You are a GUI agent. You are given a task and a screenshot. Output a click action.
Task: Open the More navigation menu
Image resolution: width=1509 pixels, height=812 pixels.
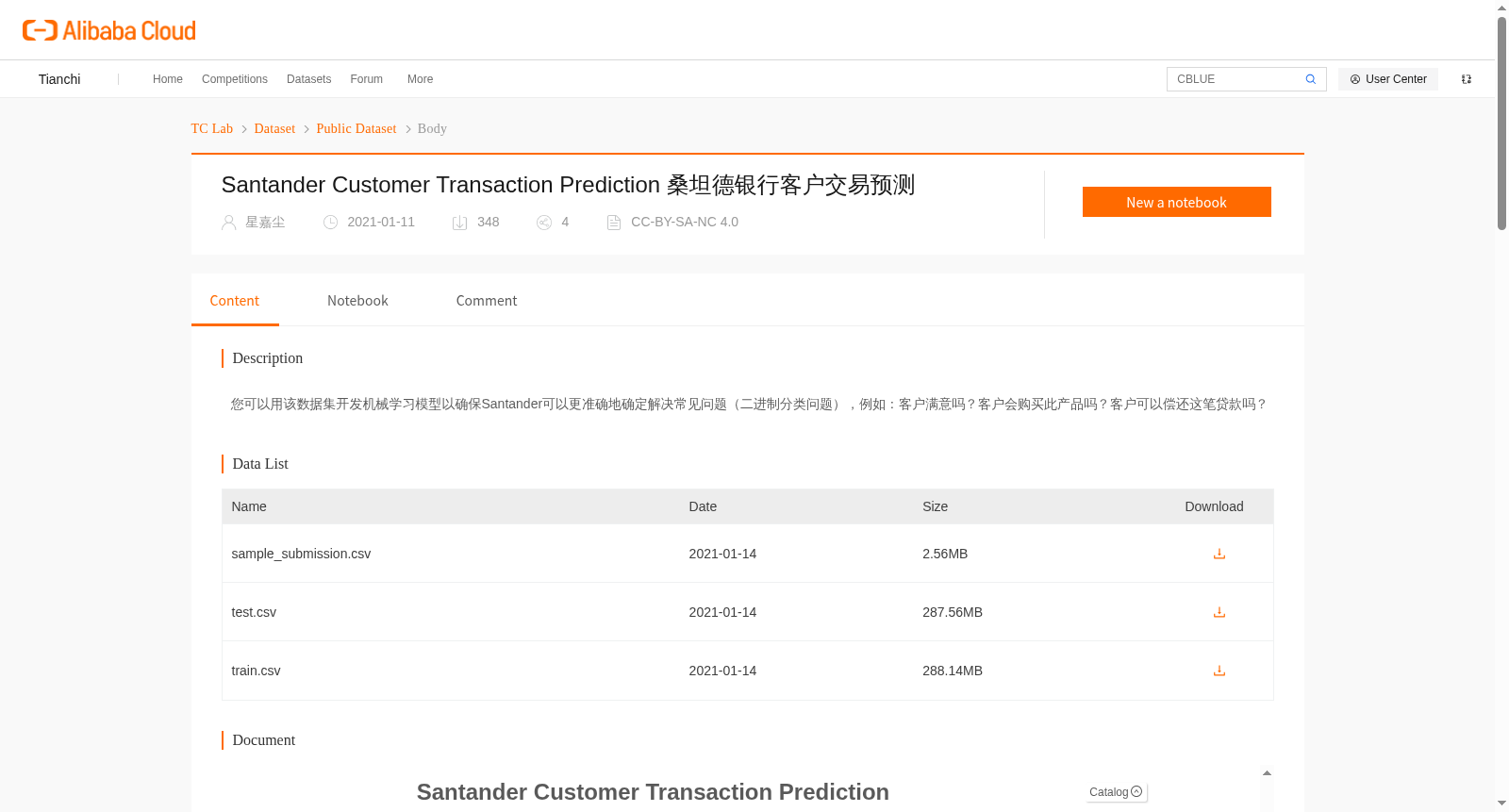[x=421, y=79]
